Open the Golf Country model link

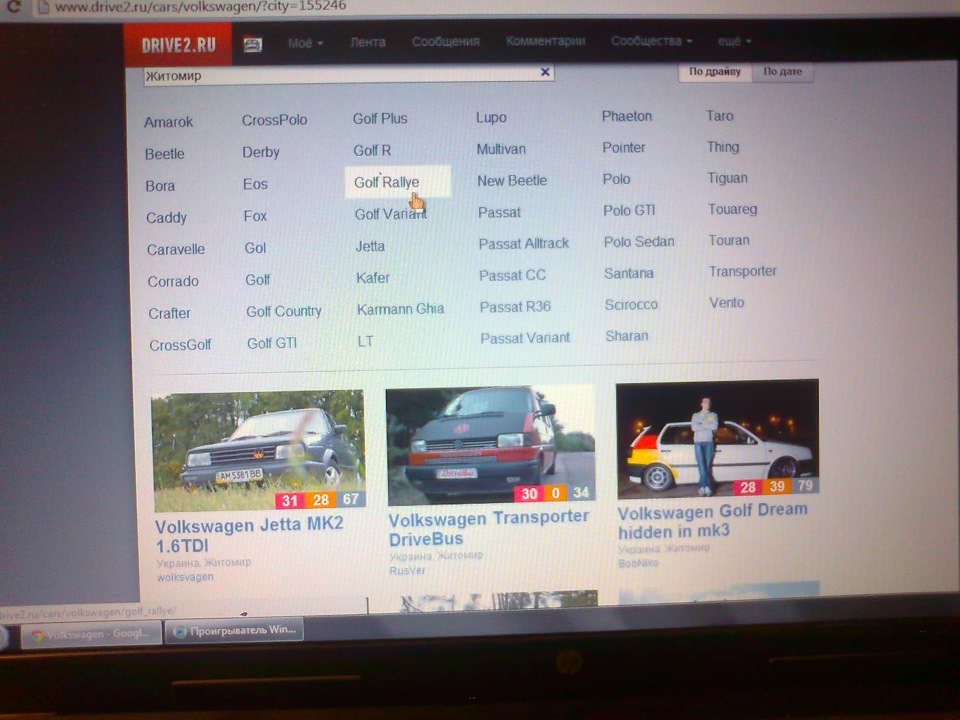283,311
